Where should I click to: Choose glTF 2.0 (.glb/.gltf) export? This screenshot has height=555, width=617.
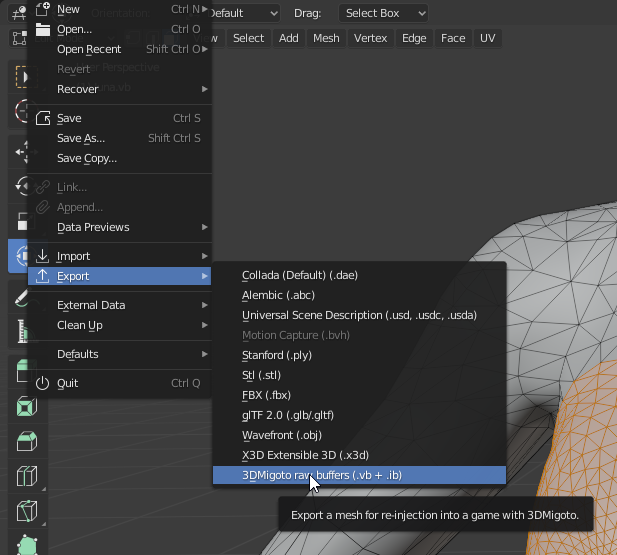pos(359,415)
